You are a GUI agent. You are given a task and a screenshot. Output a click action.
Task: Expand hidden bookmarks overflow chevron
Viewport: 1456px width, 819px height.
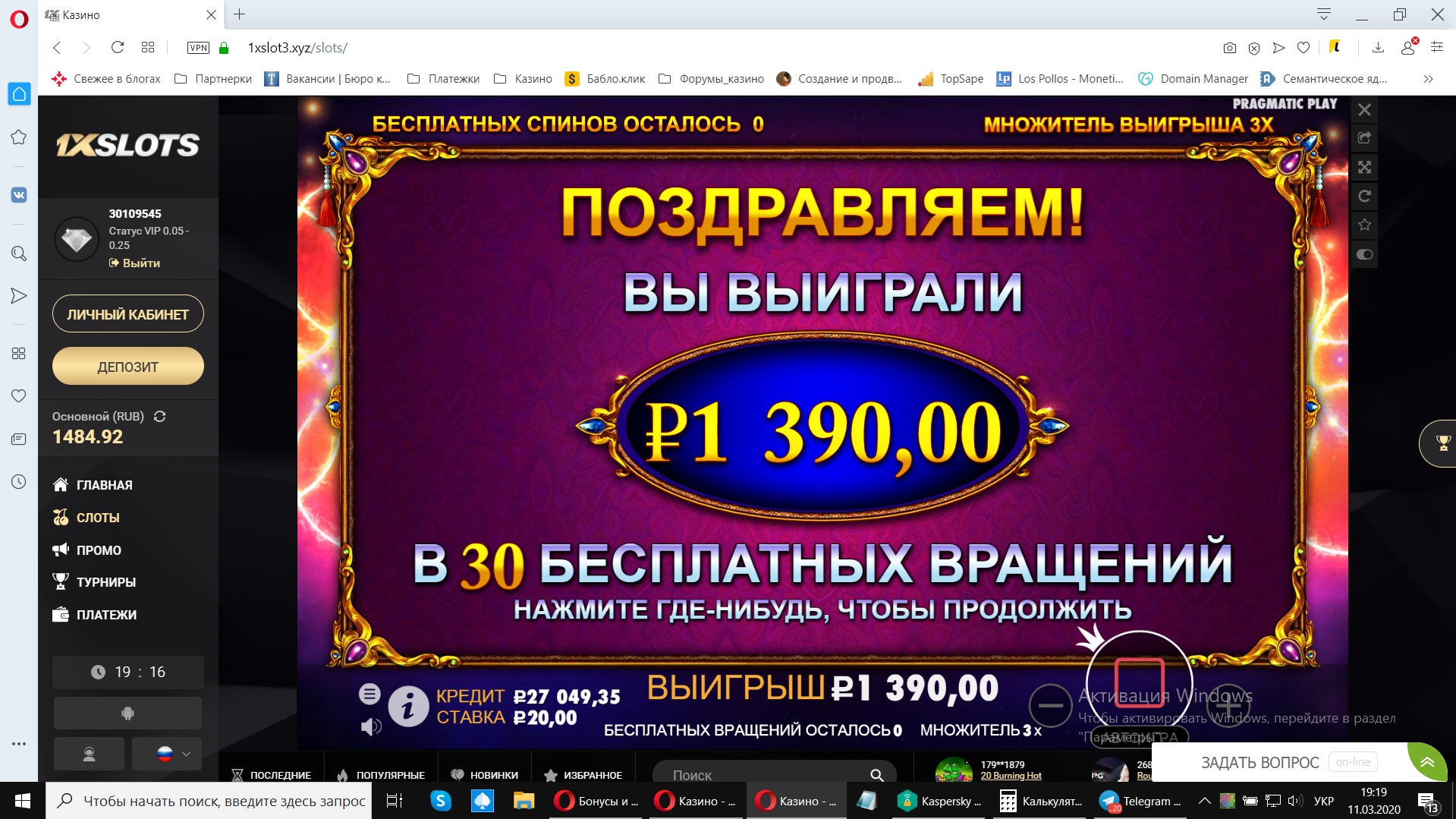pos(1428,79)
